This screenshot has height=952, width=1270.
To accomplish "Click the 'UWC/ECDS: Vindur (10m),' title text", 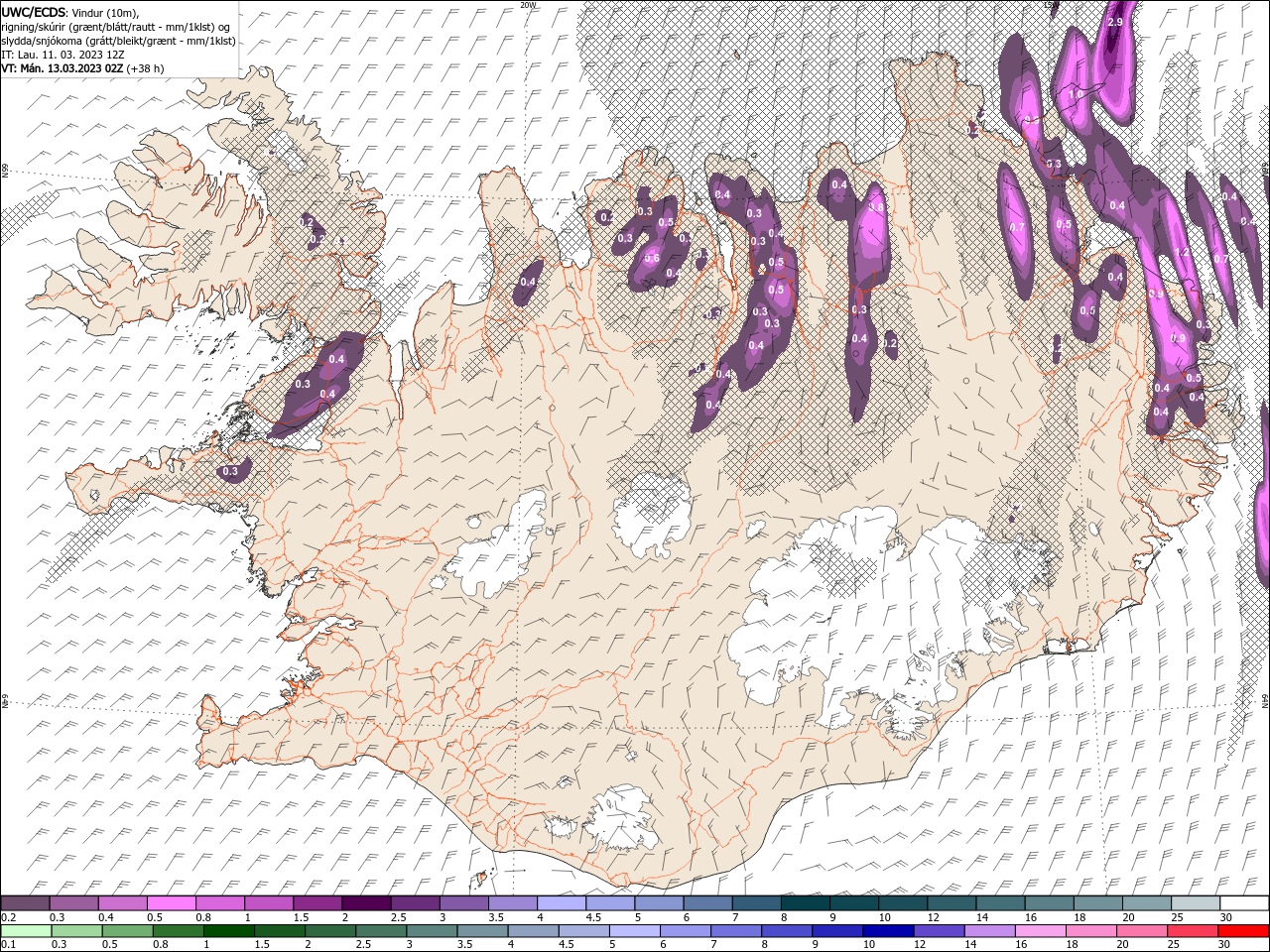I will click(70, 12).
